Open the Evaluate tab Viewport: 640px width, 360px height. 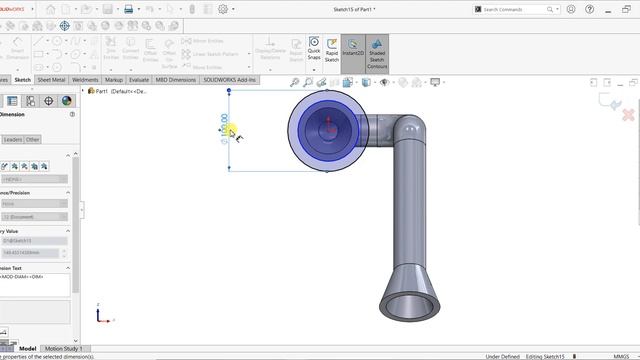pyautogui.click(x=139, y=80)
